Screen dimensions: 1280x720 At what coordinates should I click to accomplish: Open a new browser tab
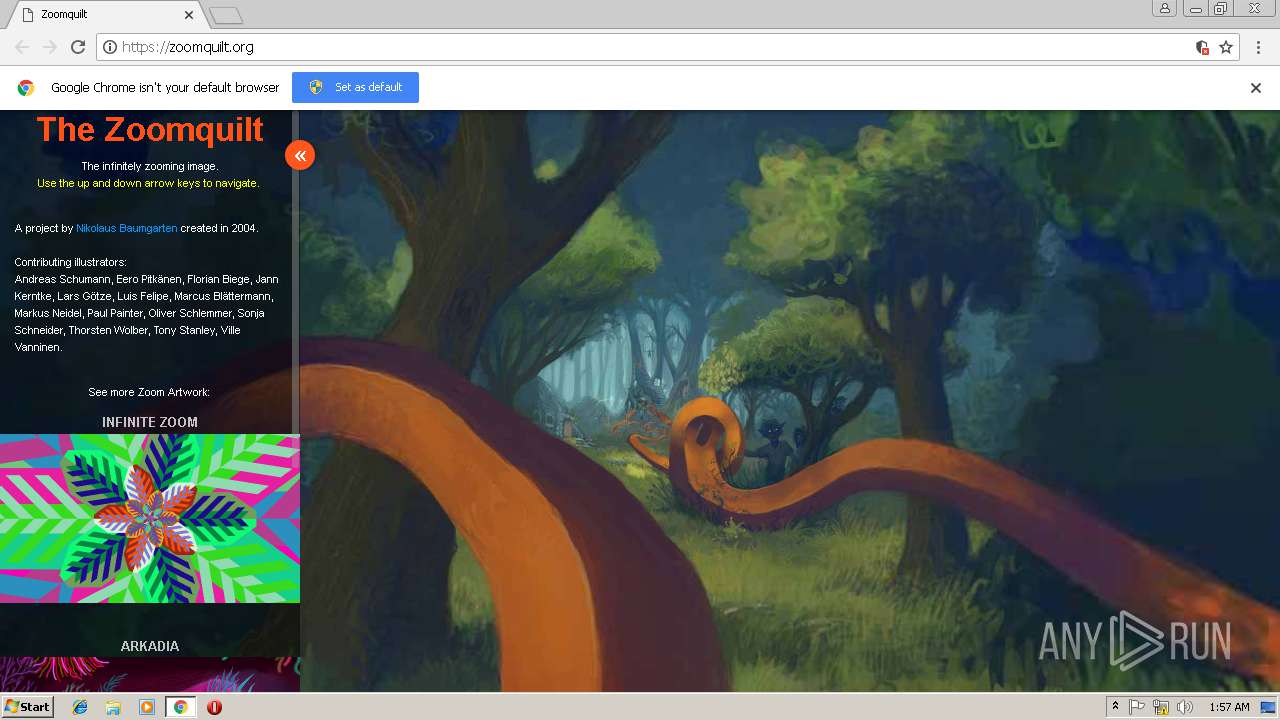pos(226,15)
